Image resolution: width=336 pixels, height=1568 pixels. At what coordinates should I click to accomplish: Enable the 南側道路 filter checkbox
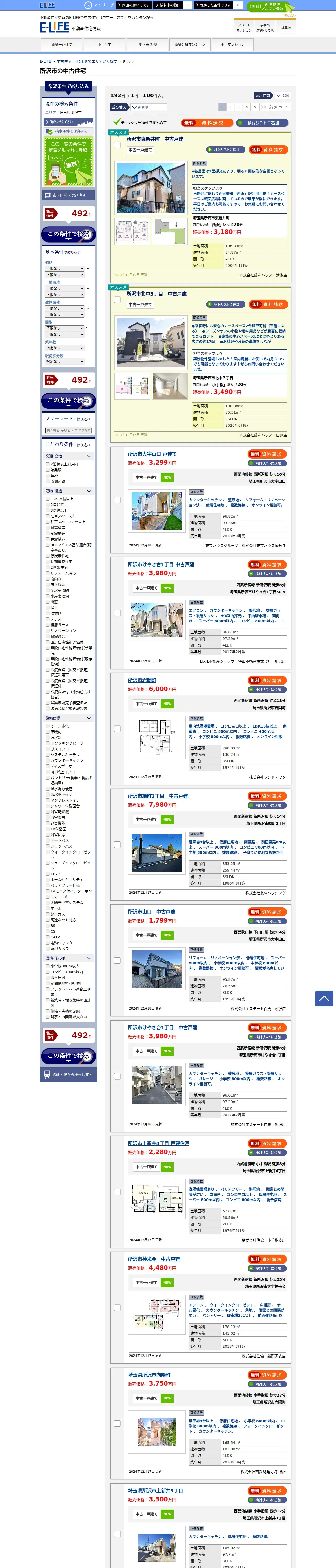[x=48, y=481]
